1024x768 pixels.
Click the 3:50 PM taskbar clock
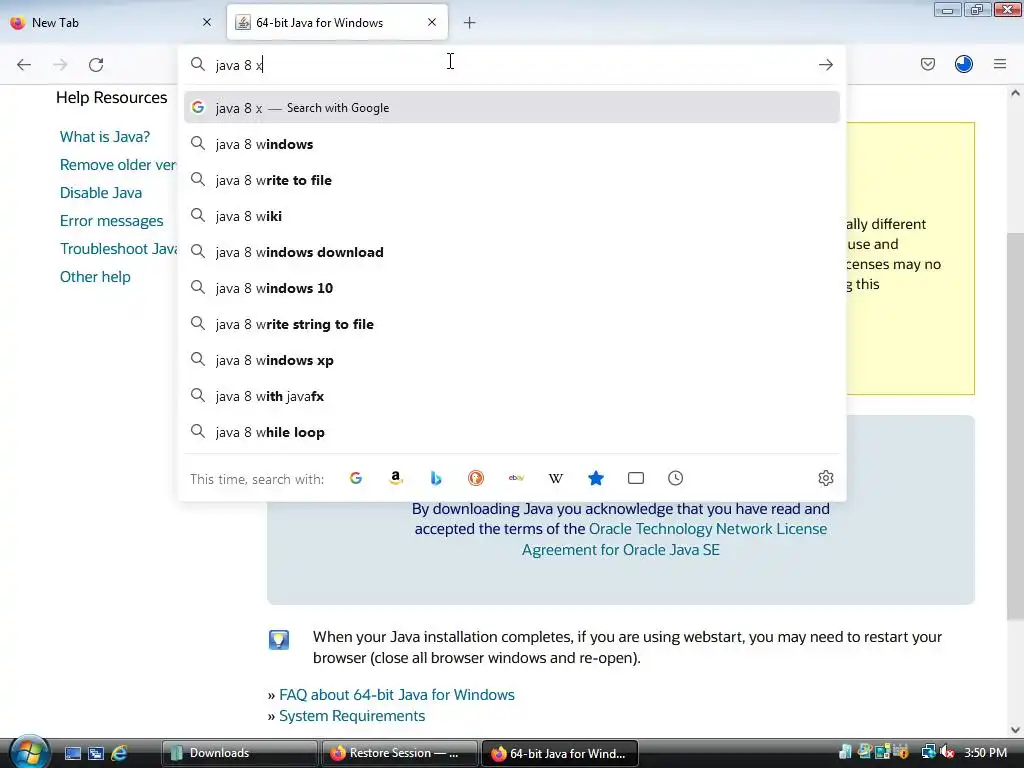tap(985, 753)
